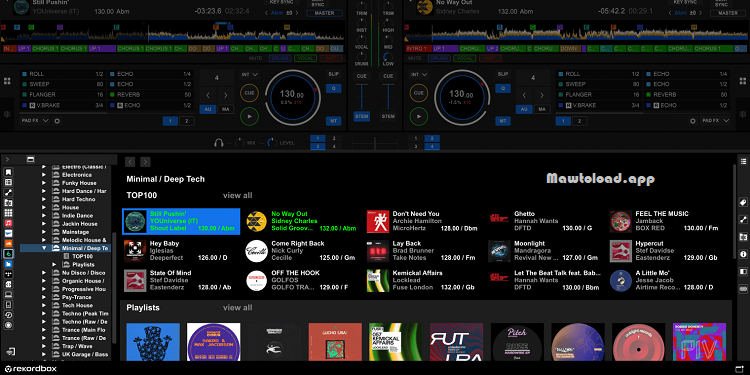Toggle right deck MT master tempo
Screen dimensions: 750x375
point(503,121)
